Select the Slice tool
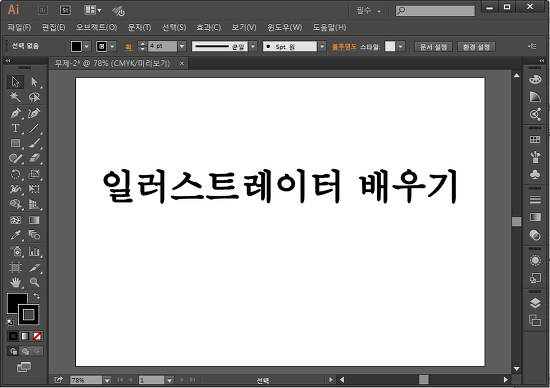Viewport: 550px width, 388px height. click(x=34, y=268)
